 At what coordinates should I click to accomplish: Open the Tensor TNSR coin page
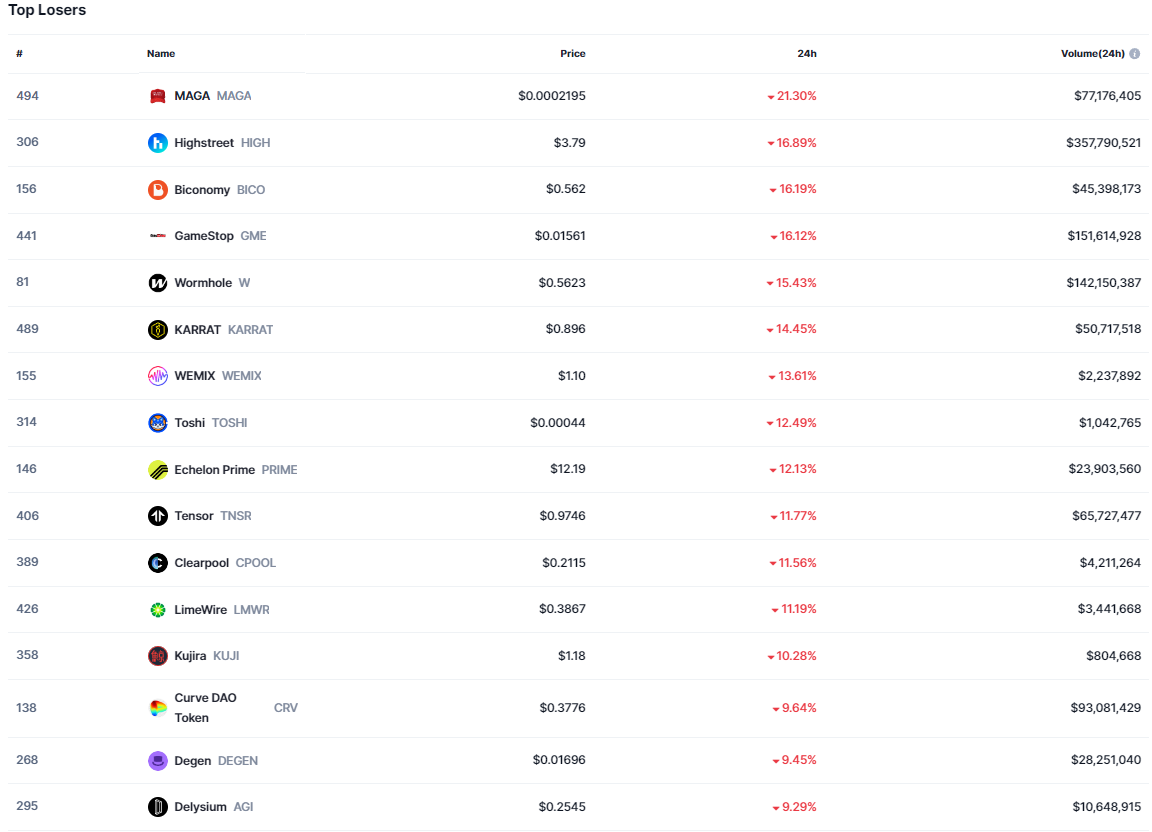pyautogui.click(x=194, y=516)
